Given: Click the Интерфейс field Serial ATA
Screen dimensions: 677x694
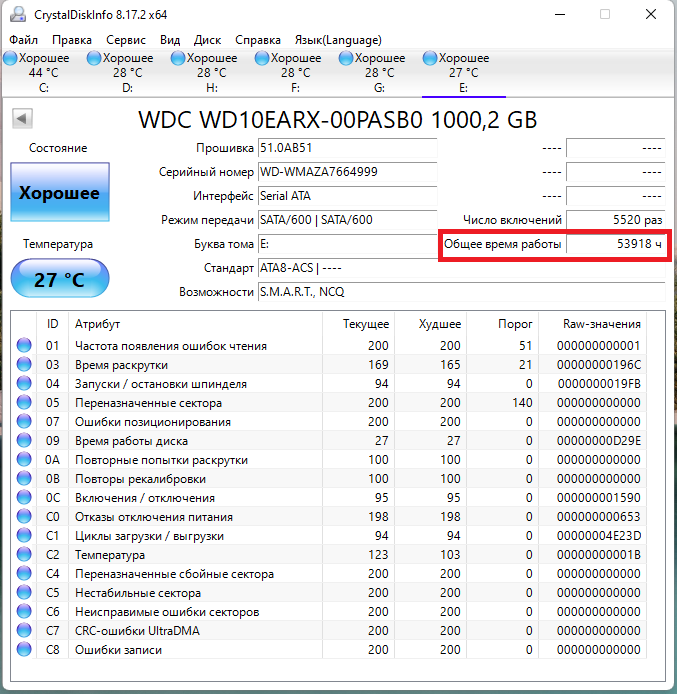Looking at the screenshot, I should [x=347, y=196].
